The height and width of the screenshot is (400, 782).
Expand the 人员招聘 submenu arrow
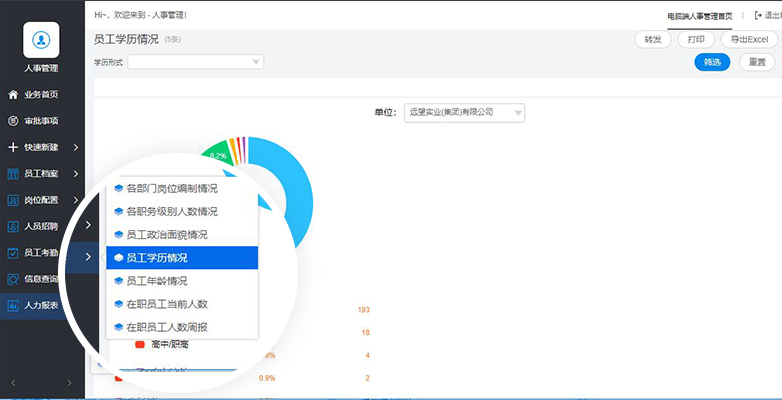(88, 225)
